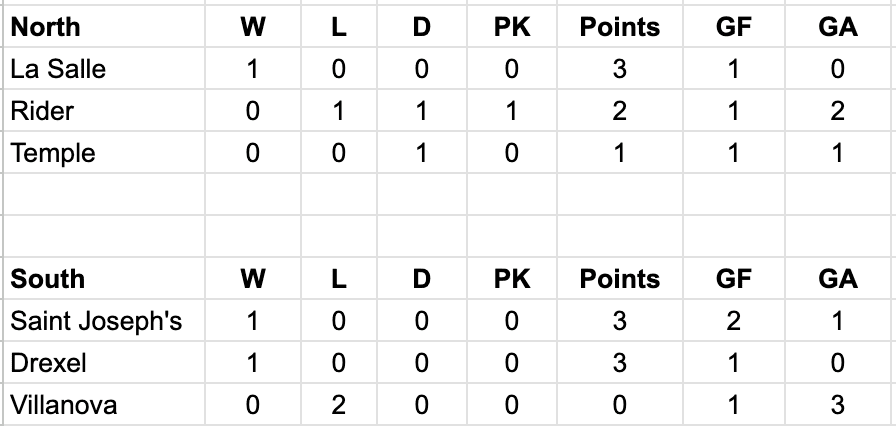Viewport: 896px width, 426px height.
Task: Select the Saint Joseph's cell
Action: 103,321
